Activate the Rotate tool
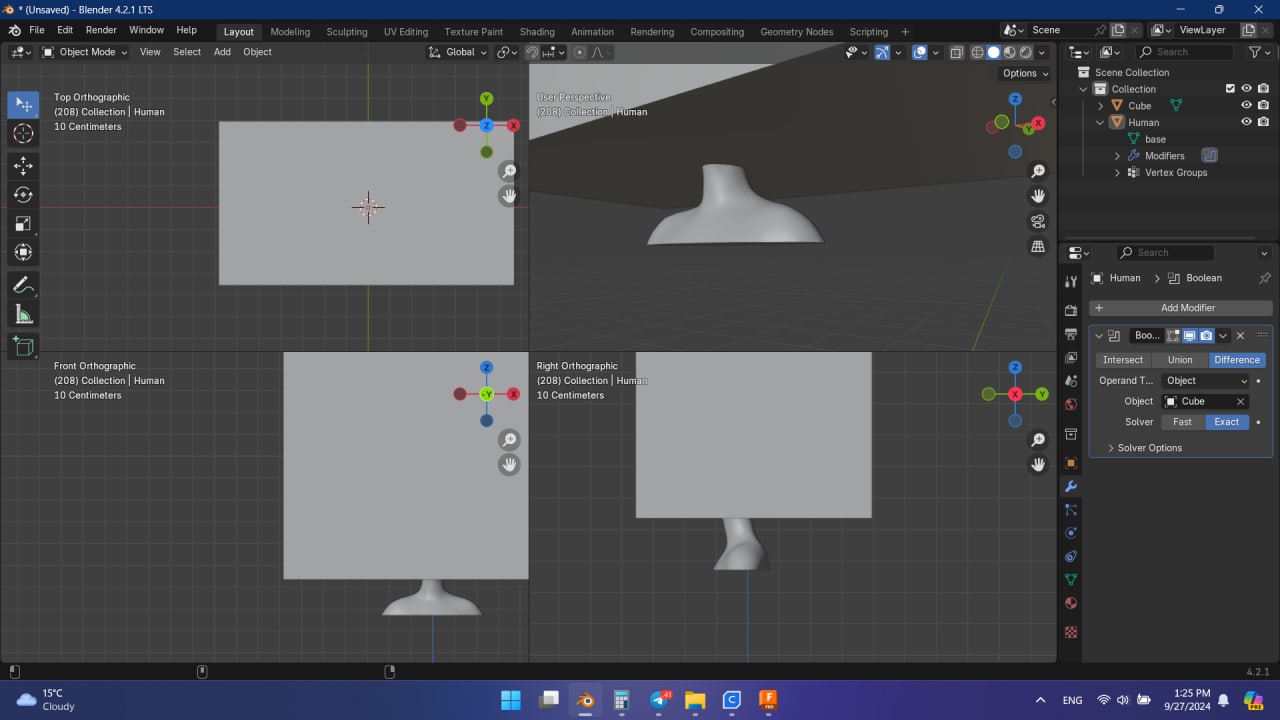The width and height of the screenshot is (1280, 720). tap(23, 195)
